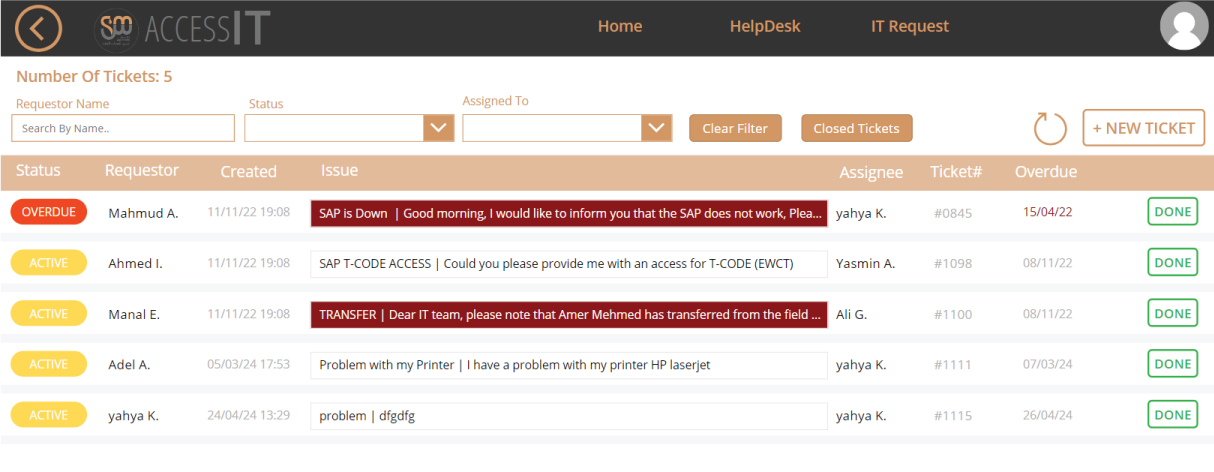Screen dimensions: 1214x472
Task: Mark ticket #1111 as DONE
Action: tap(1172, 364)
